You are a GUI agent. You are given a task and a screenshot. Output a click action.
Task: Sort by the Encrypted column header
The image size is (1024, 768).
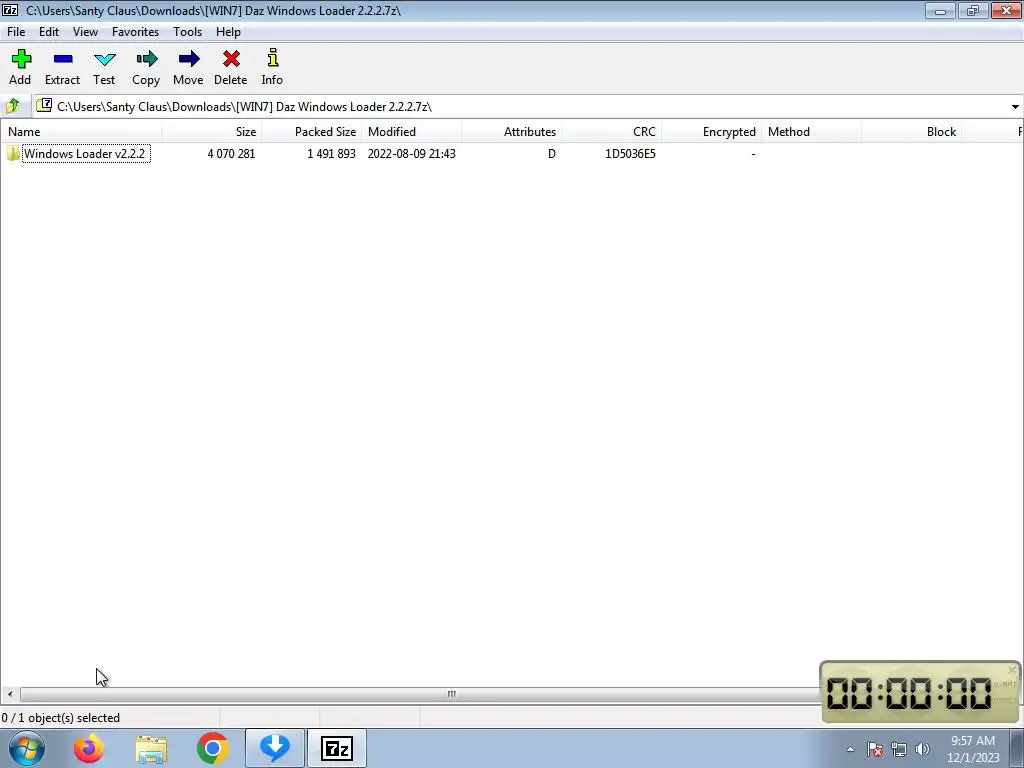tap(711, 131)
